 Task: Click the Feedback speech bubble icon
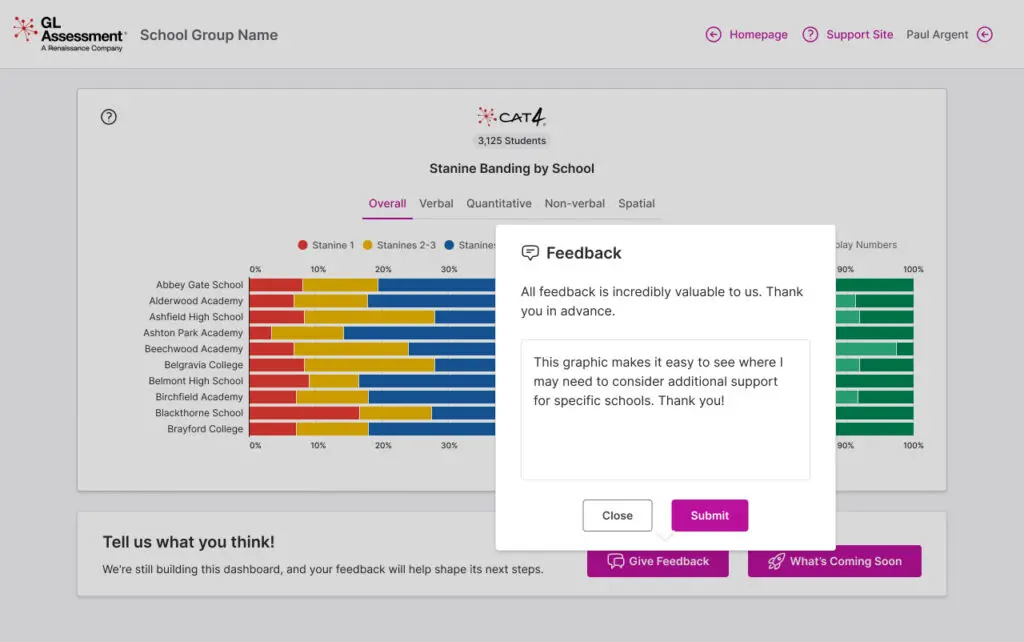click(530, 253)
